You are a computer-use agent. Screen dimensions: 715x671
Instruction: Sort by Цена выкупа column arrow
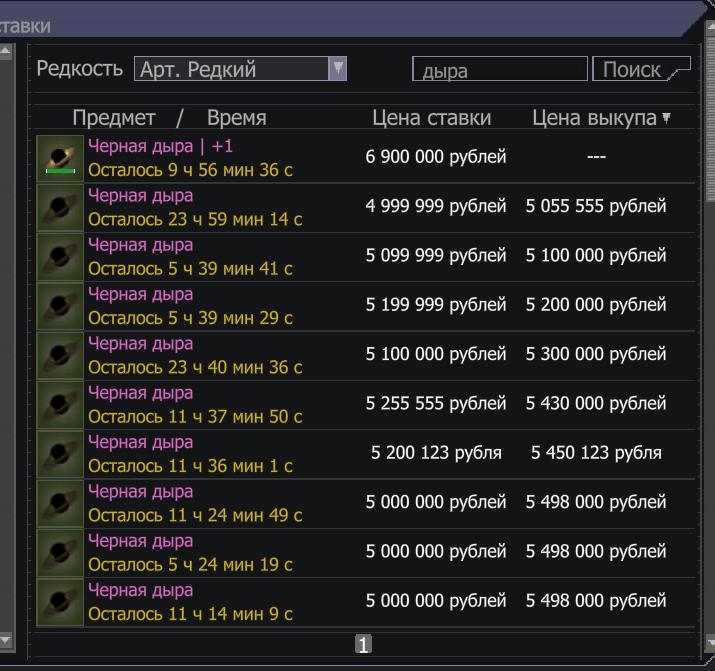[666, 118]
